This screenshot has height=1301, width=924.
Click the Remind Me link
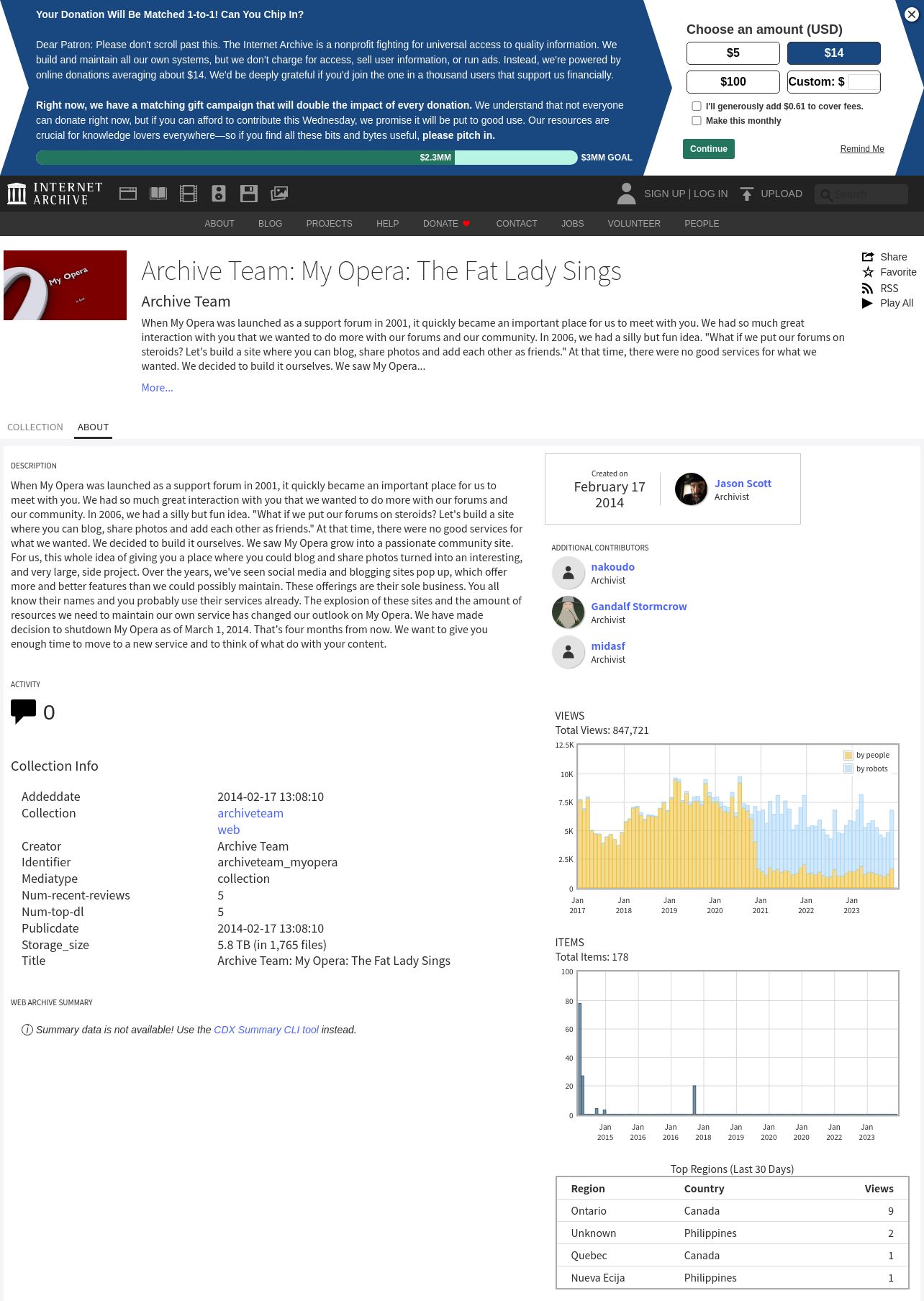pyautogui.click(x=862, y=149)
